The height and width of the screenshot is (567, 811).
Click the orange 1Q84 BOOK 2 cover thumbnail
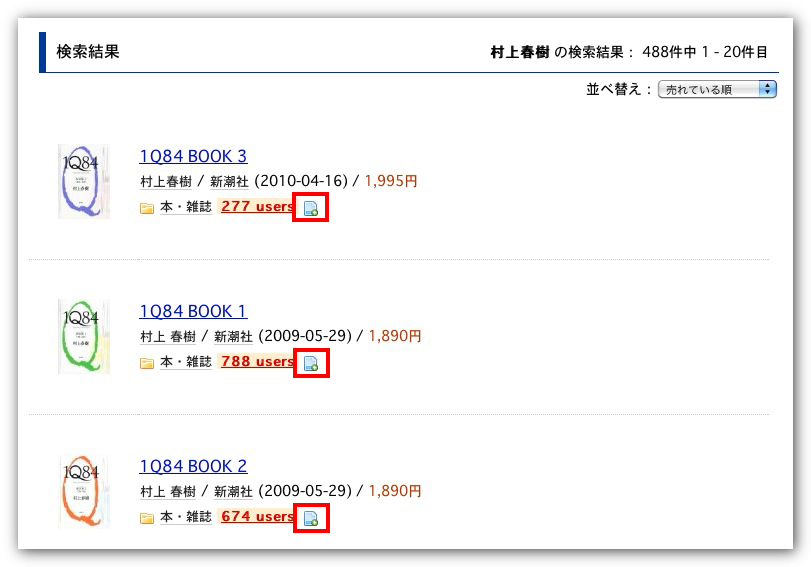(84, 491)
